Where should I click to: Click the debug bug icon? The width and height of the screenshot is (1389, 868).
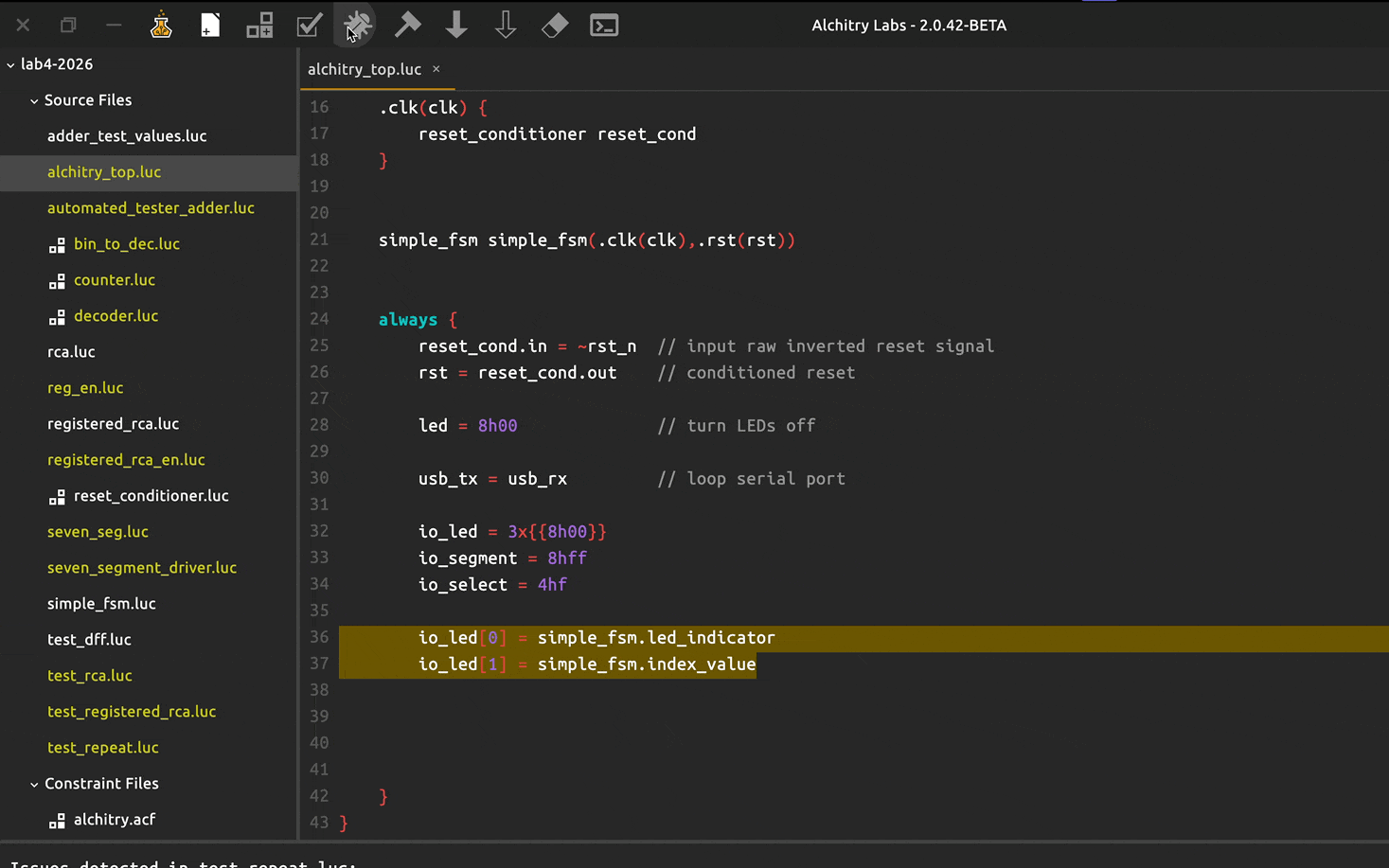pos(358,26)
